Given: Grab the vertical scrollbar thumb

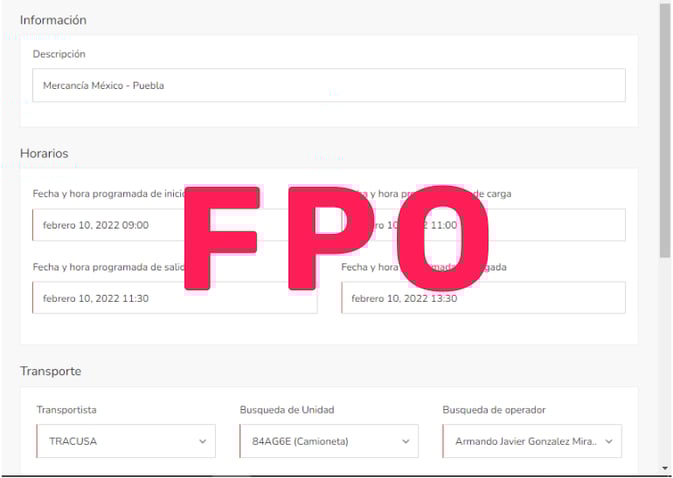Looking at the screenshot, I should pos(665,130).
